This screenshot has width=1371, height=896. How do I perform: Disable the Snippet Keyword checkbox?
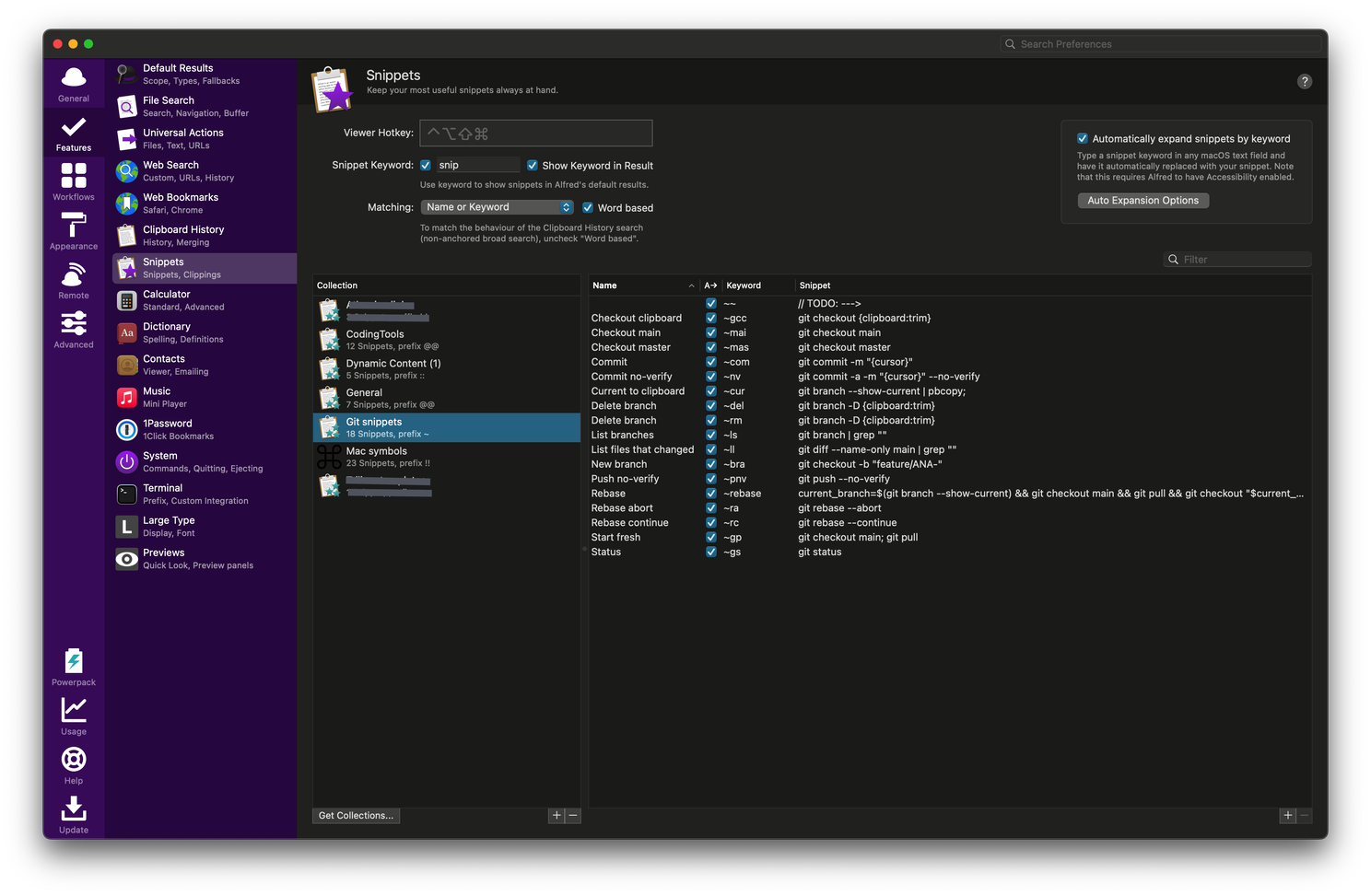pos(426,164)
